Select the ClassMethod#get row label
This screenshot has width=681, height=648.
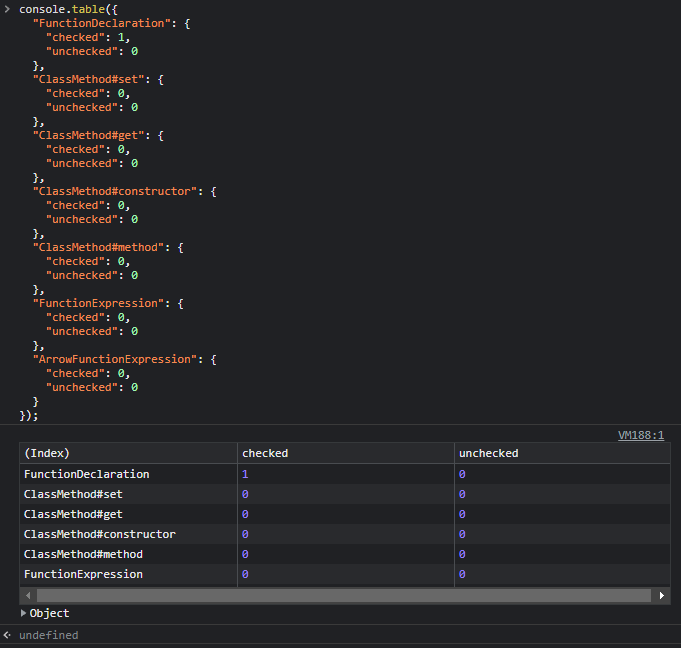73,514
